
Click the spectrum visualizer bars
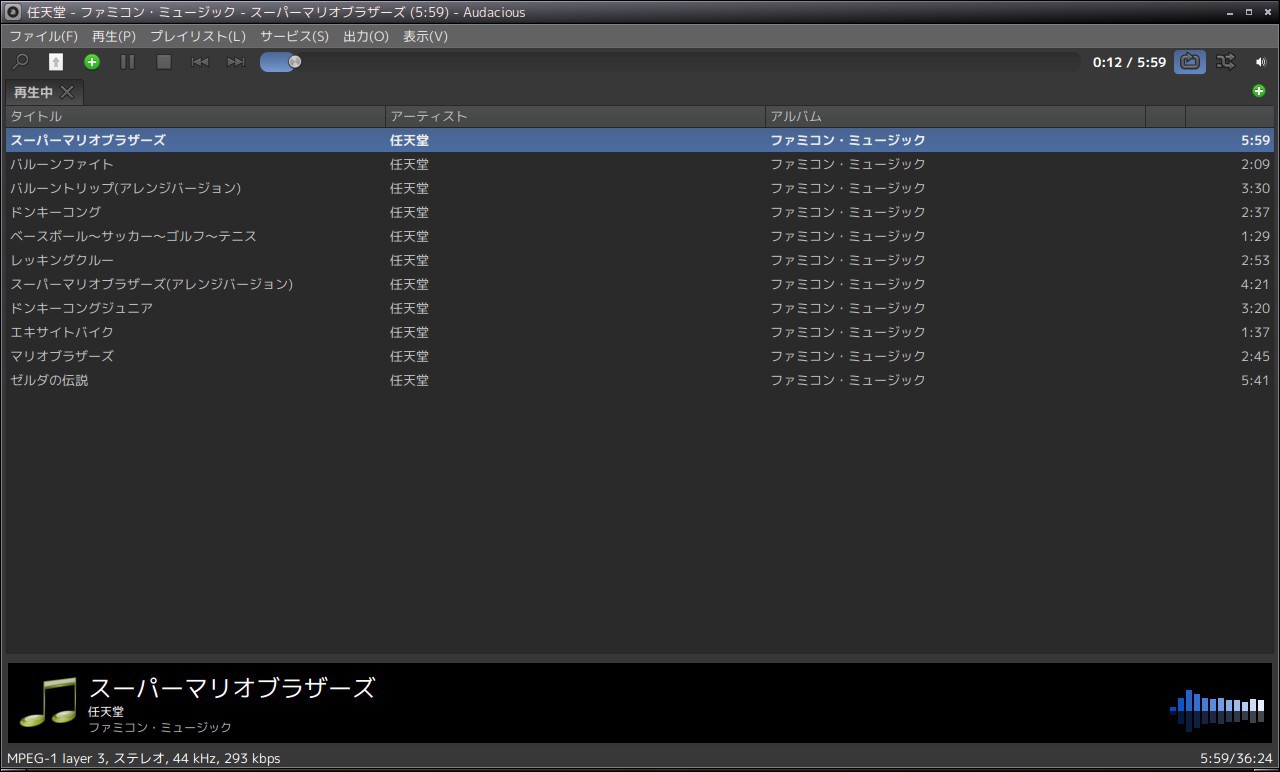1217,708
